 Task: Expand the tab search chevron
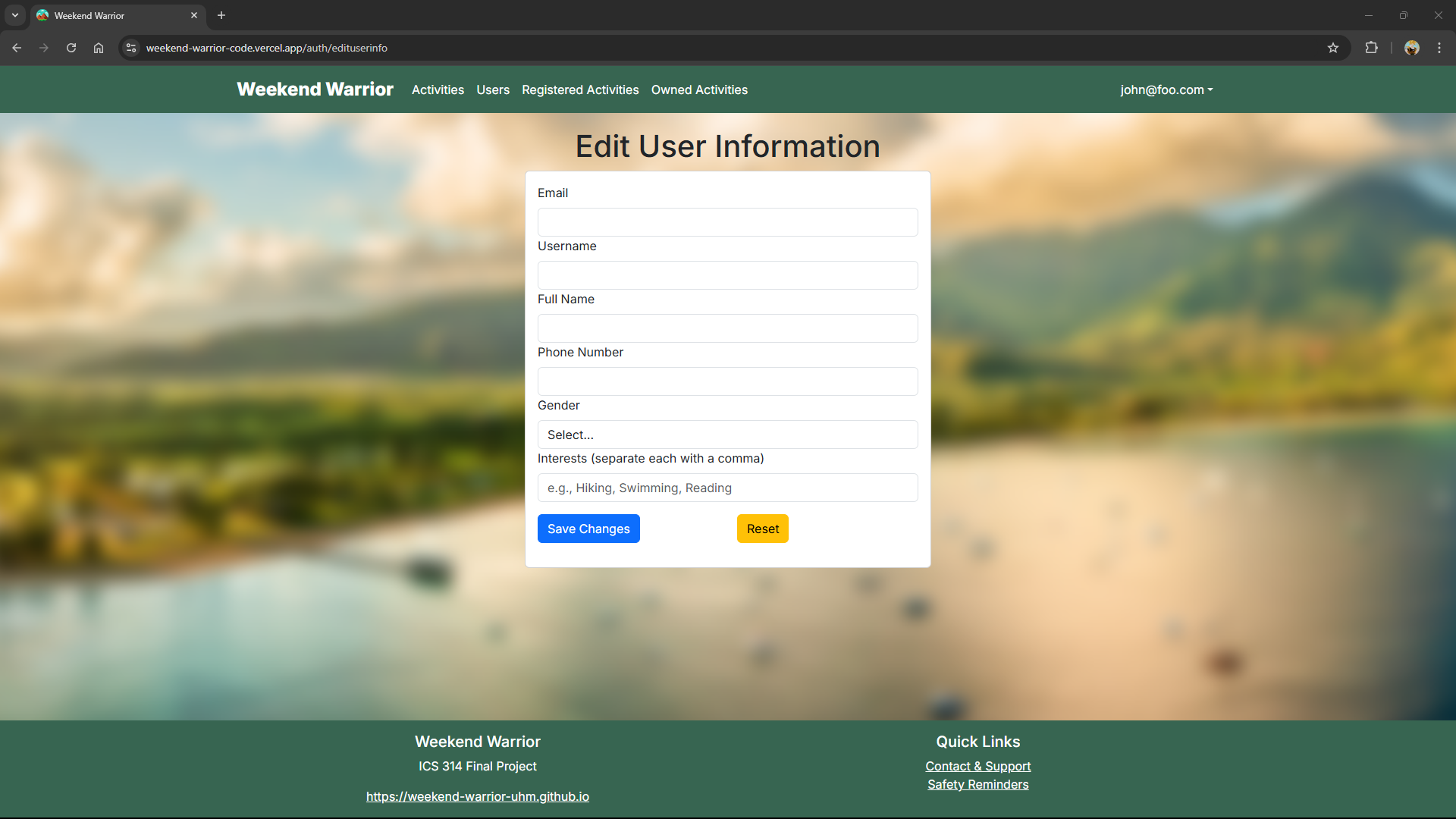coord(15,15)
